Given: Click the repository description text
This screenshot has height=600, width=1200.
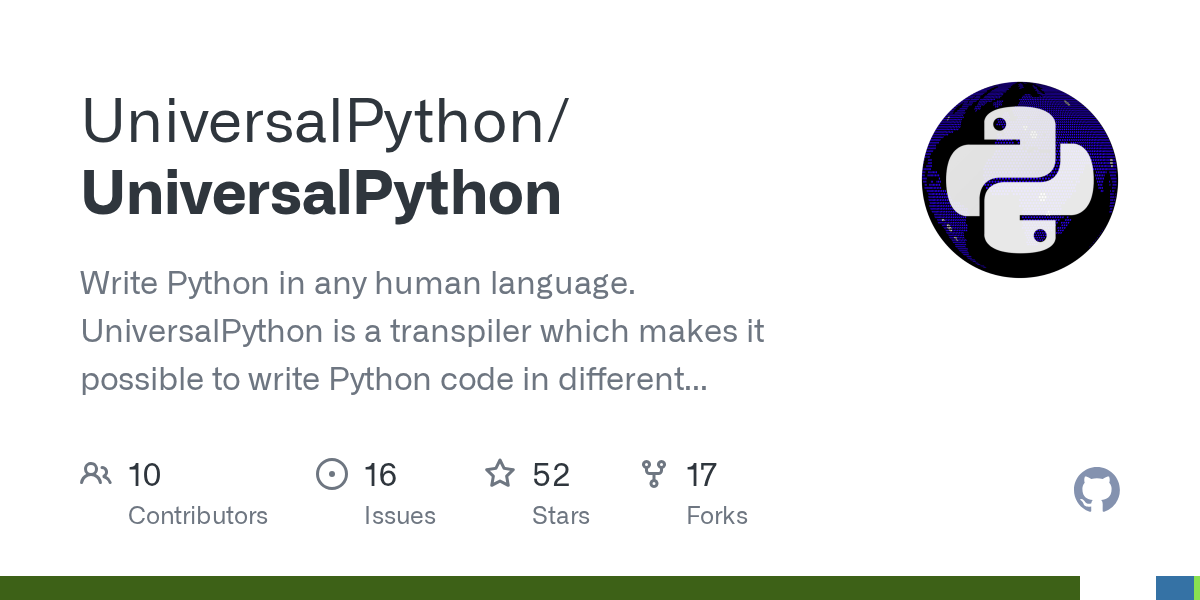Looking at the screenshot, I should pyautogui.click(x=422, y=331).
